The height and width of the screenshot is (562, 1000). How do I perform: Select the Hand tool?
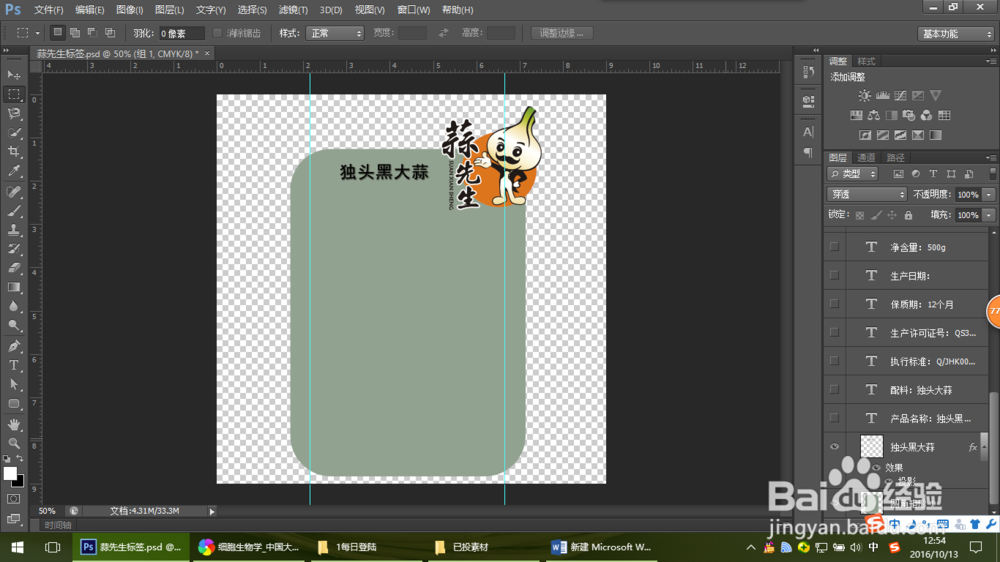tap(13, 424)
